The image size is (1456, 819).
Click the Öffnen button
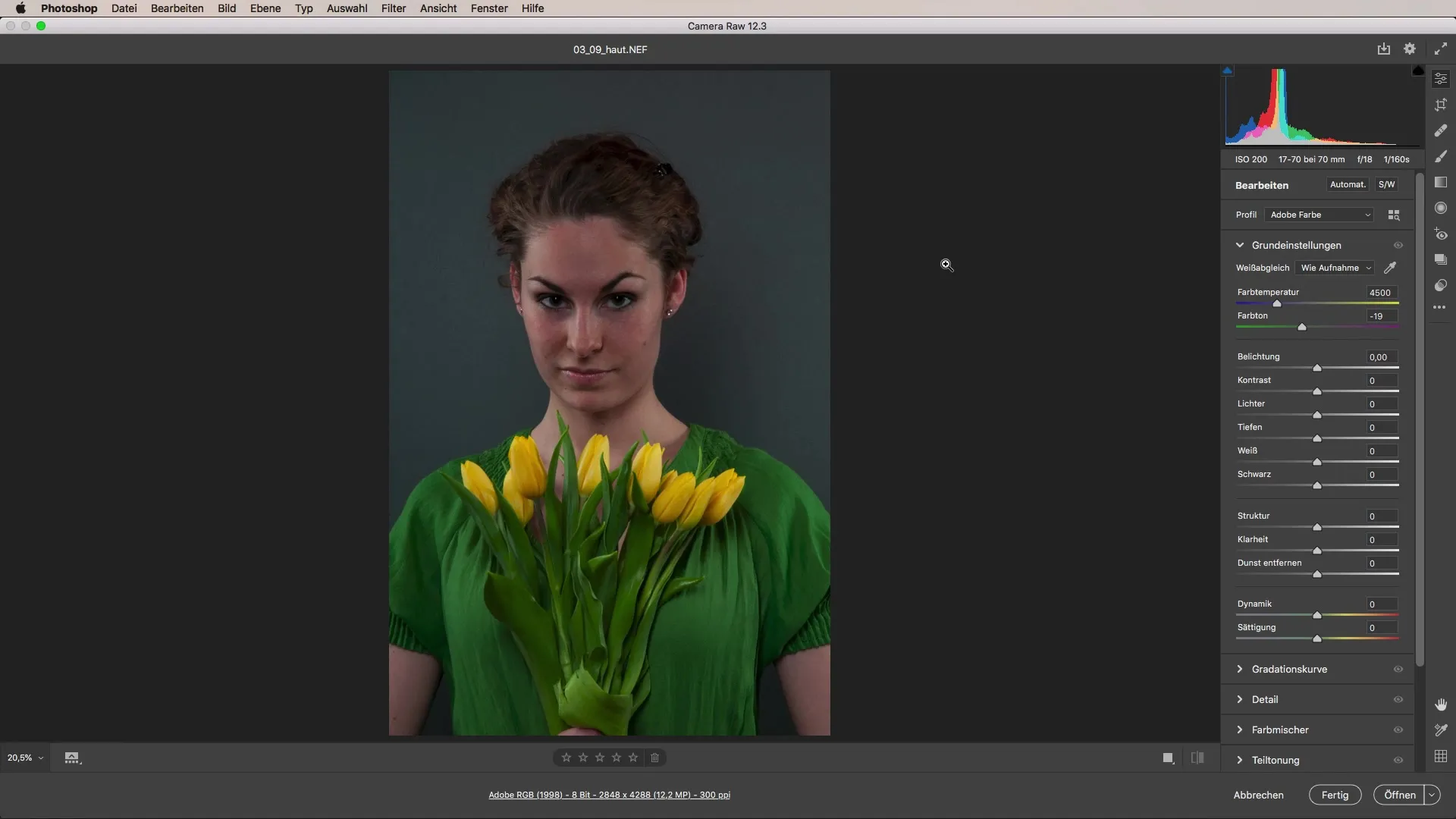pos(1400,795)
